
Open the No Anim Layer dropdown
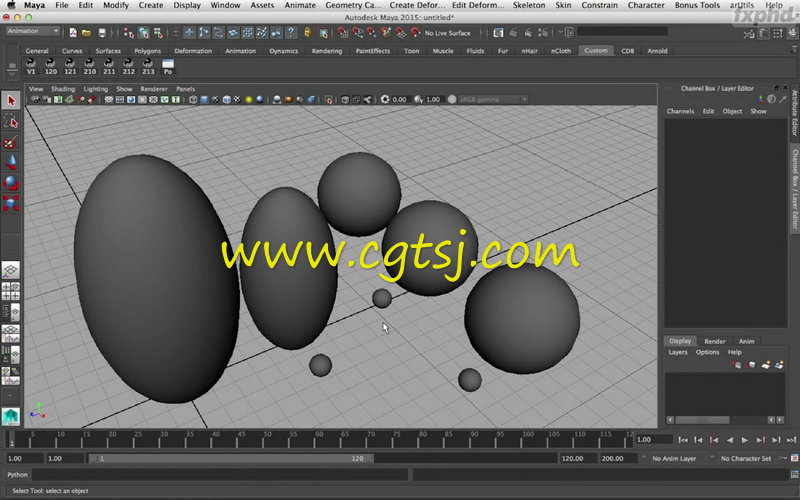click(x=674, y=459)
